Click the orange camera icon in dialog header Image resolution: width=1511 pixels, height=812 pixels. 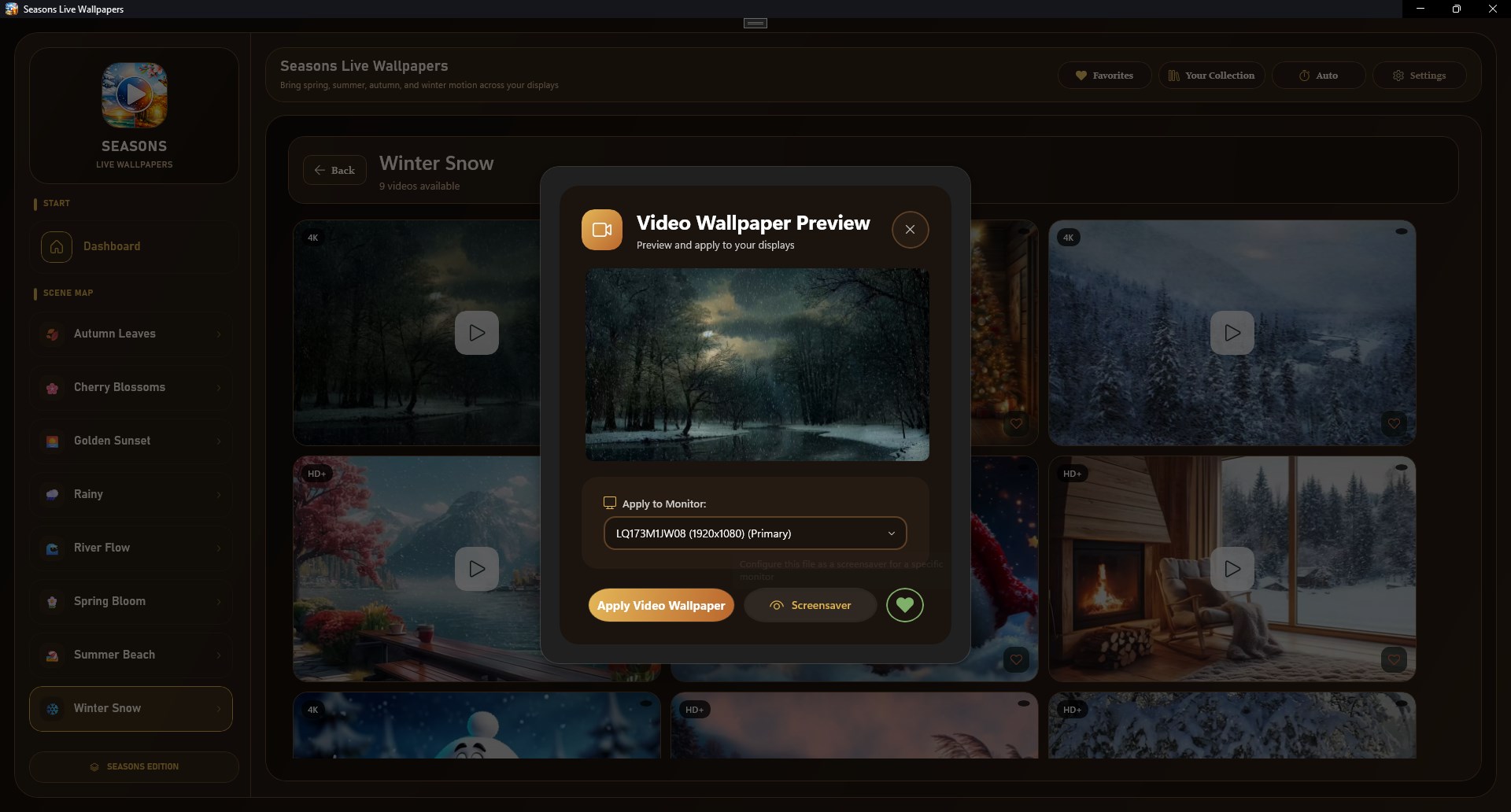coord(602,230)
